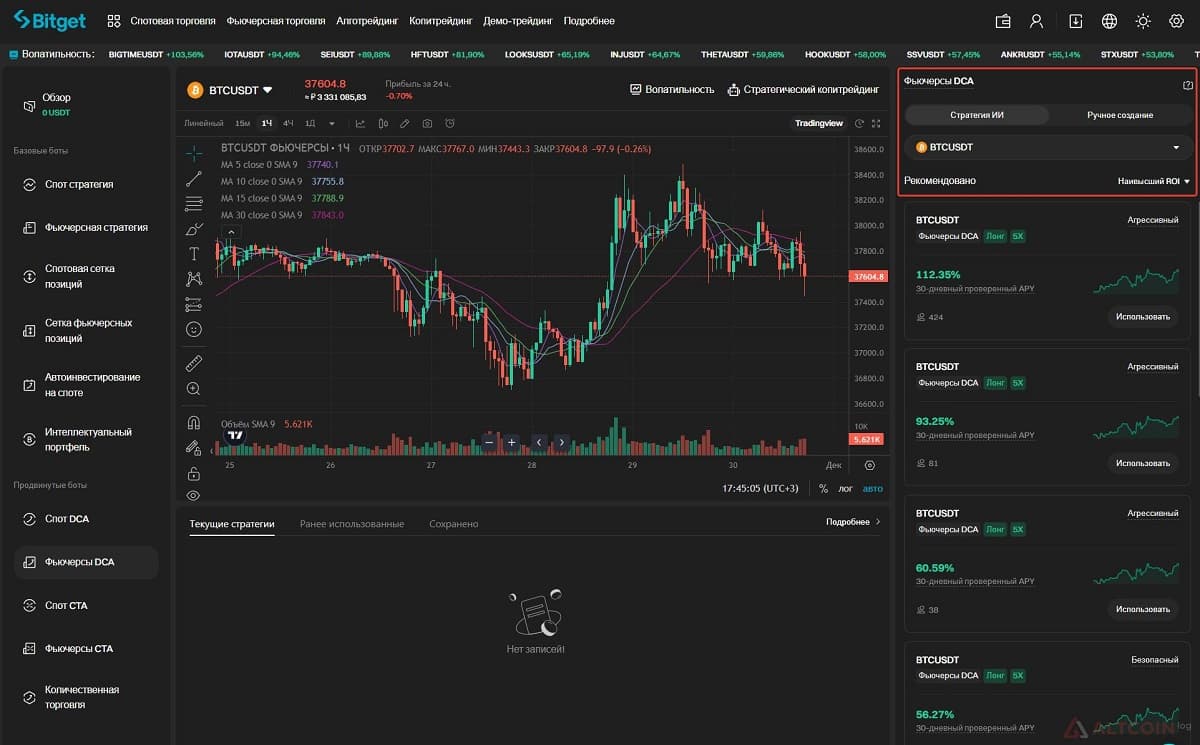Open Фьючерсная торговля menu
The image size is (1200, 745).
(276, 21)
